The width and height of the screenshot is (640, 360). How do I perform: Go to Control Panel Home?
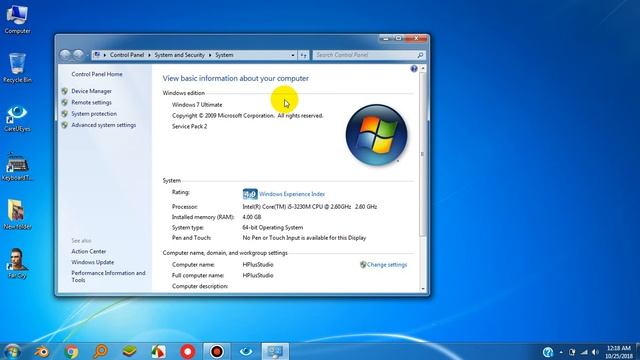click(x=97, y=74)
